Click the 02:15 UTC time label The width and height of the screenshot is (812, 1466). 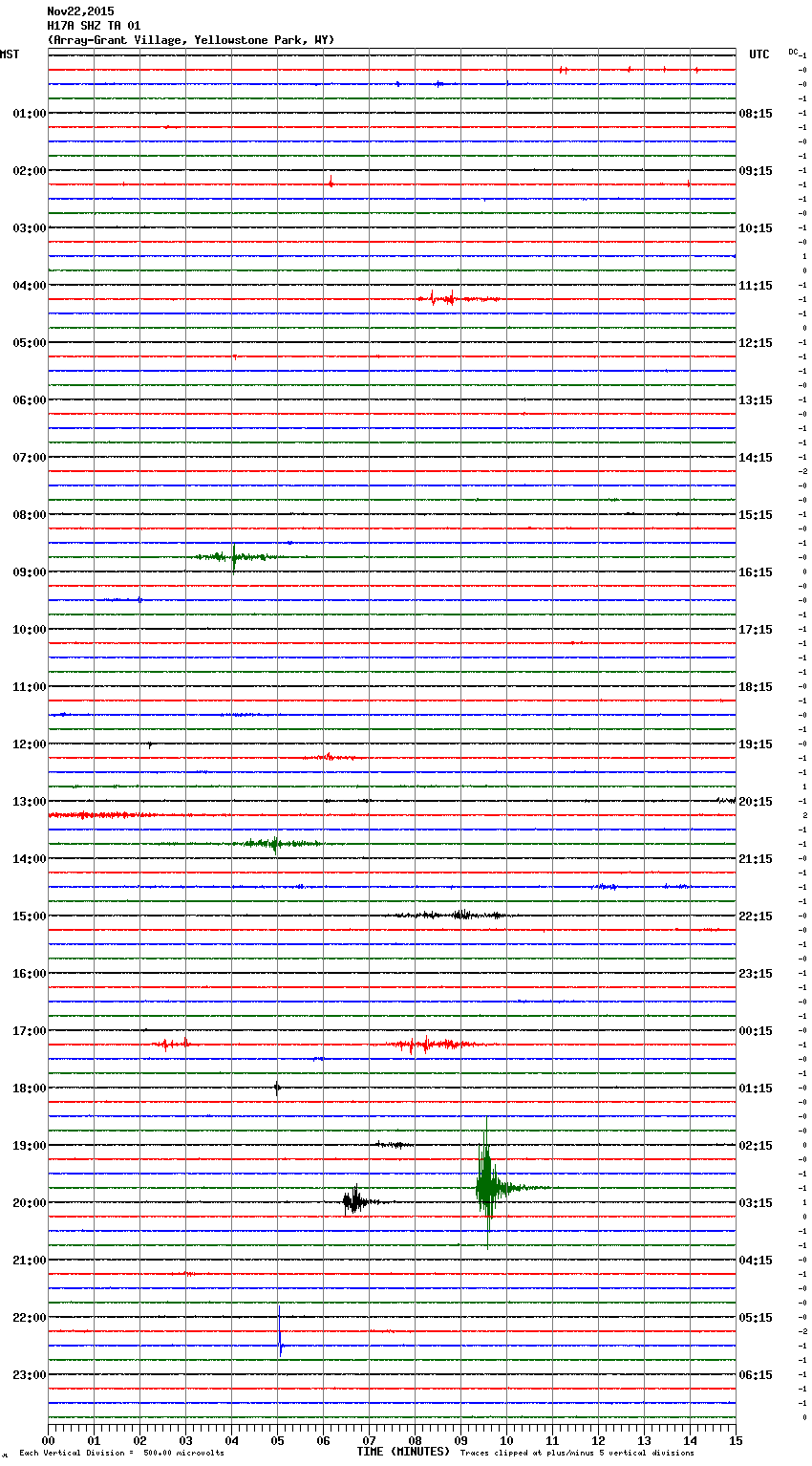pos(756,1146)
